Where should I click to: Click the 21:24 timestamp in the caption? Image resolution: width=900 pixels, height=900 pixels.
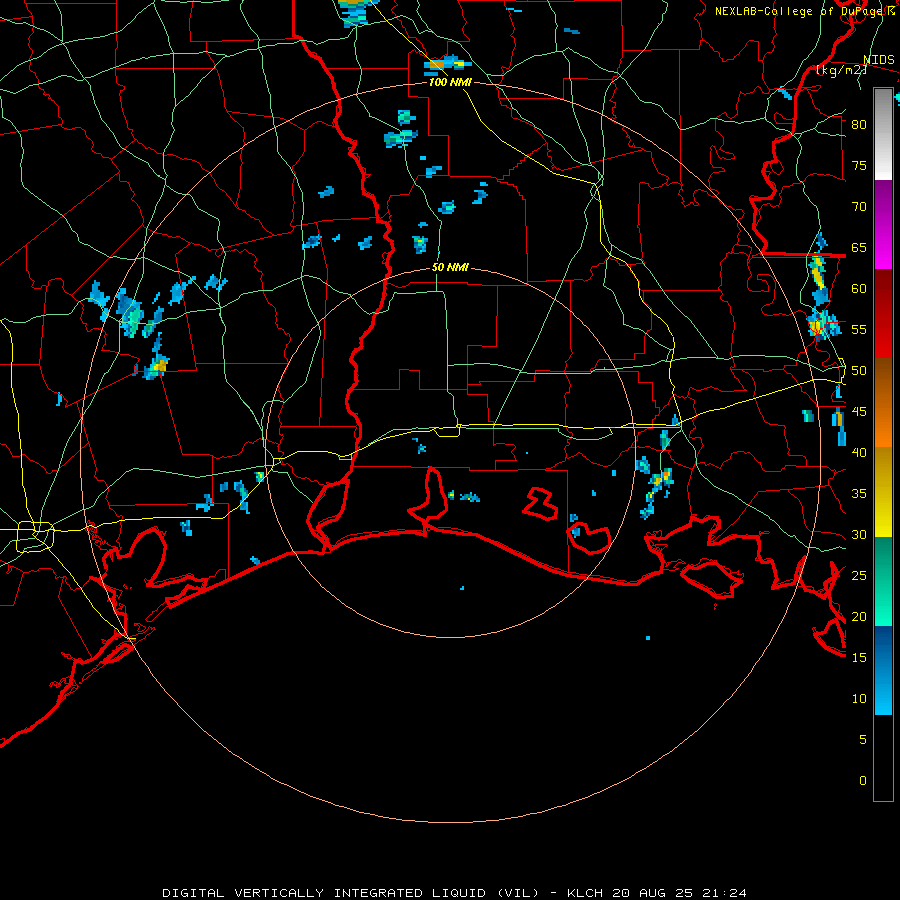pyautogui.click(x=724, y=893)
